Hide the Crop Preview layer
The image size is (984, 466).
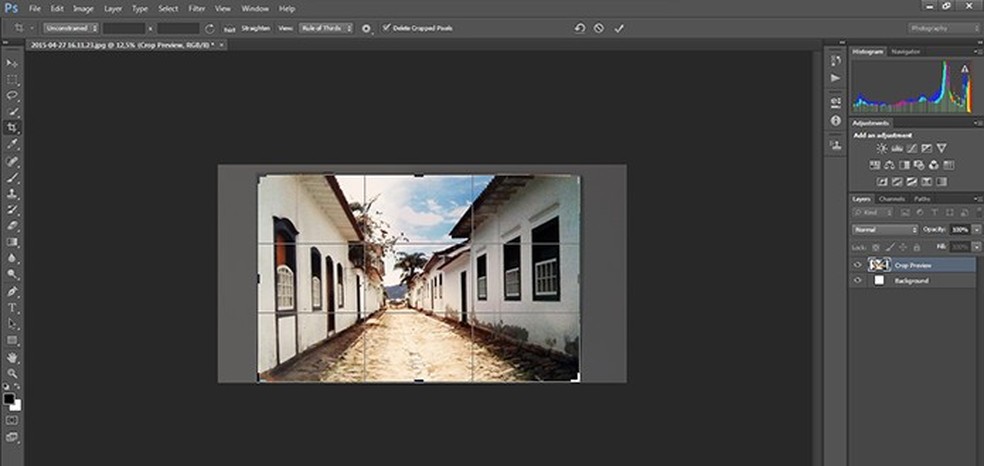coord(857,265)
